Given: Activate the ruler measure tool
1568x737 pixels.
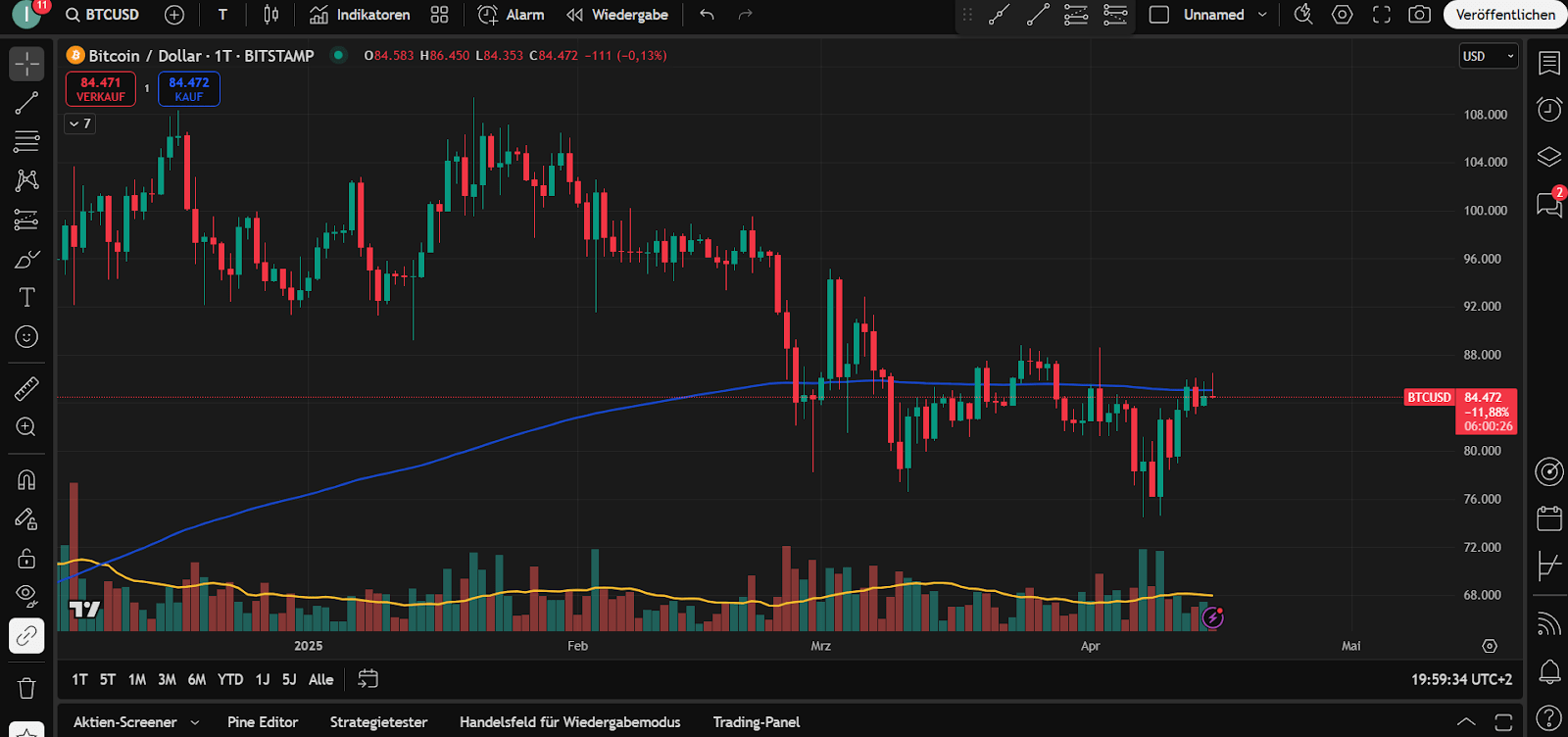Looking at the screenshot, I should point(26,389).
